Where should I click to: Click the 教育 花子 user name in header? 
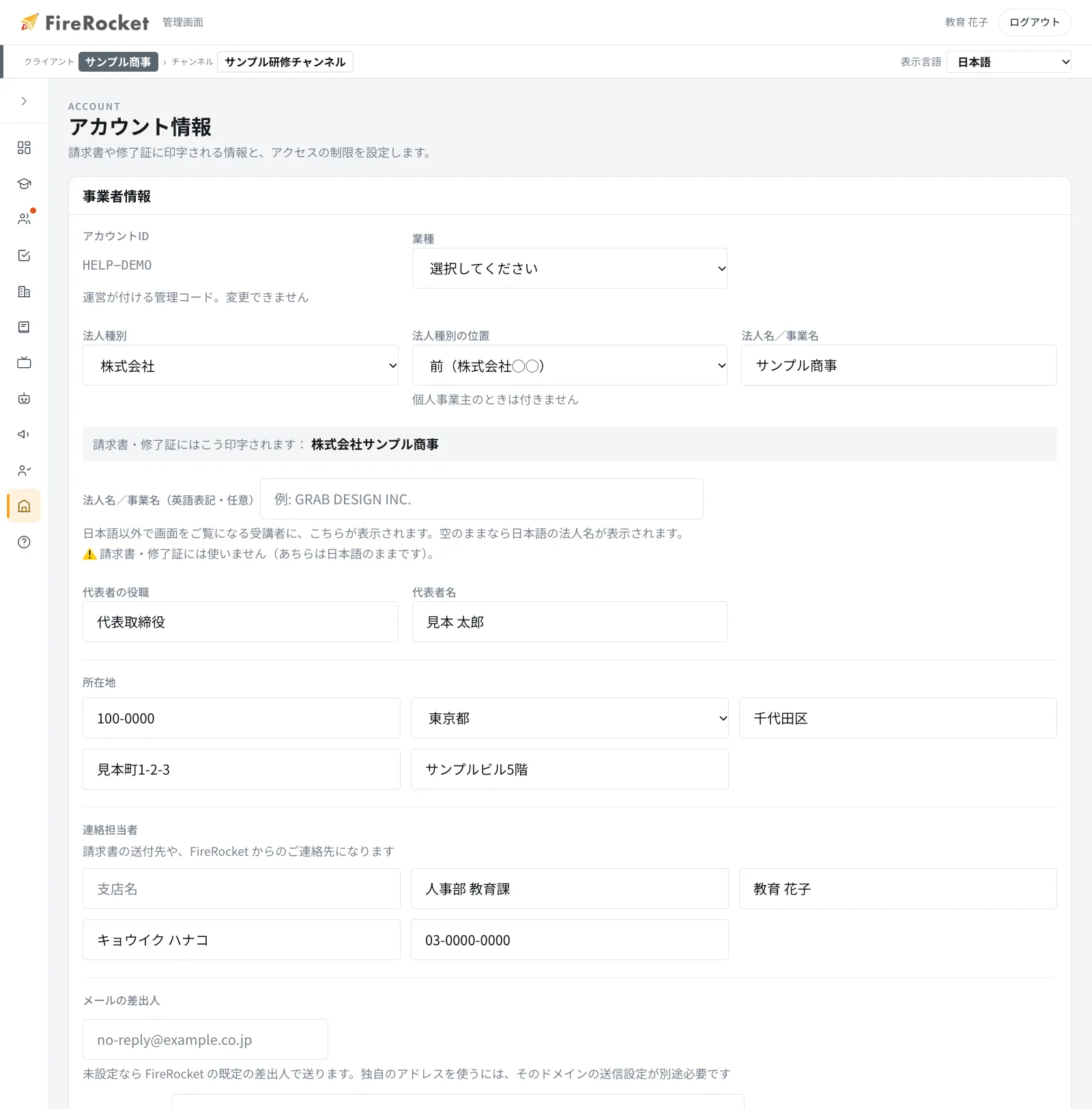pyautogui.click(x=966, y=23)
